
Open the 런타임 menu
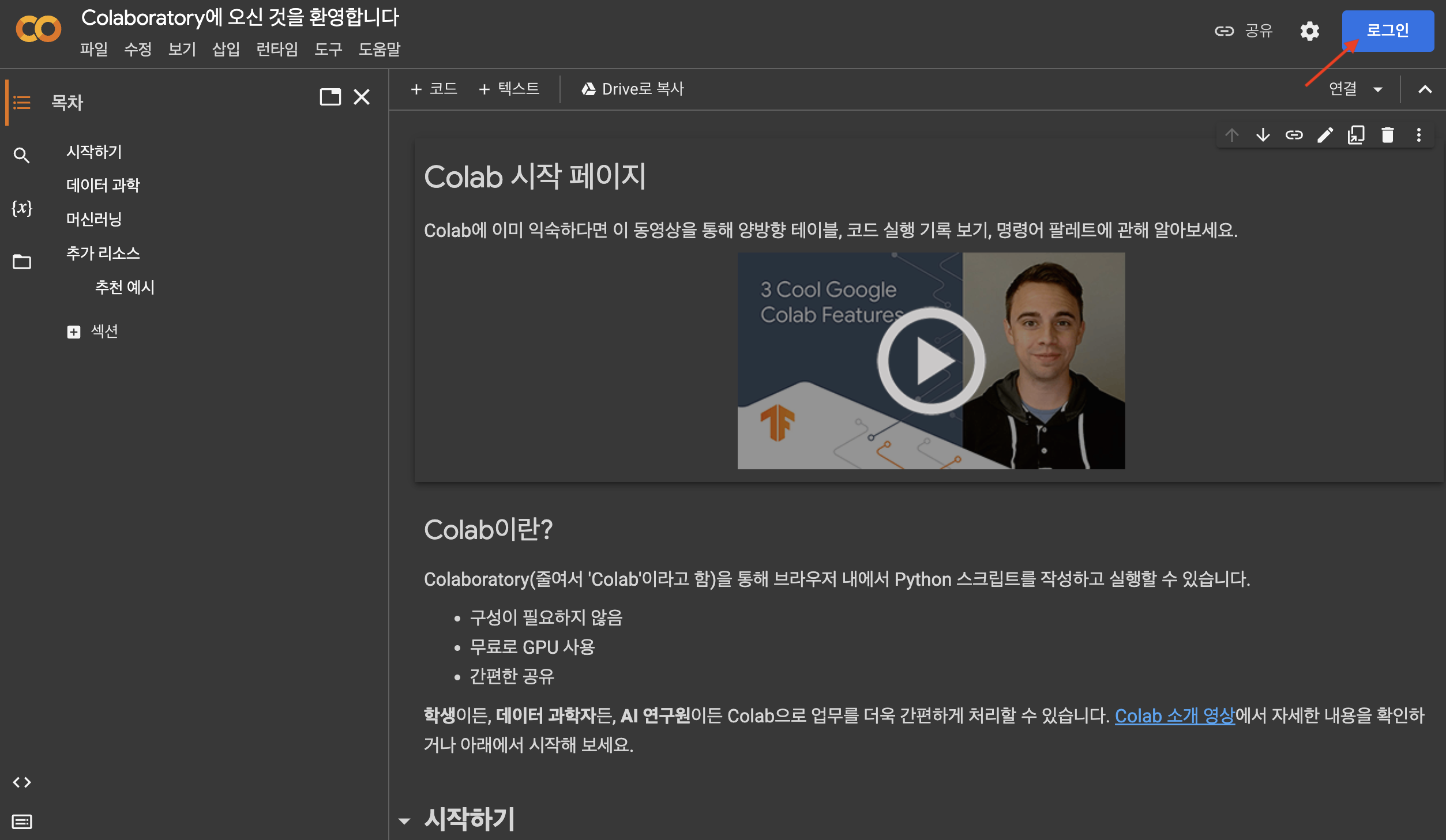(x=277, y=50)
